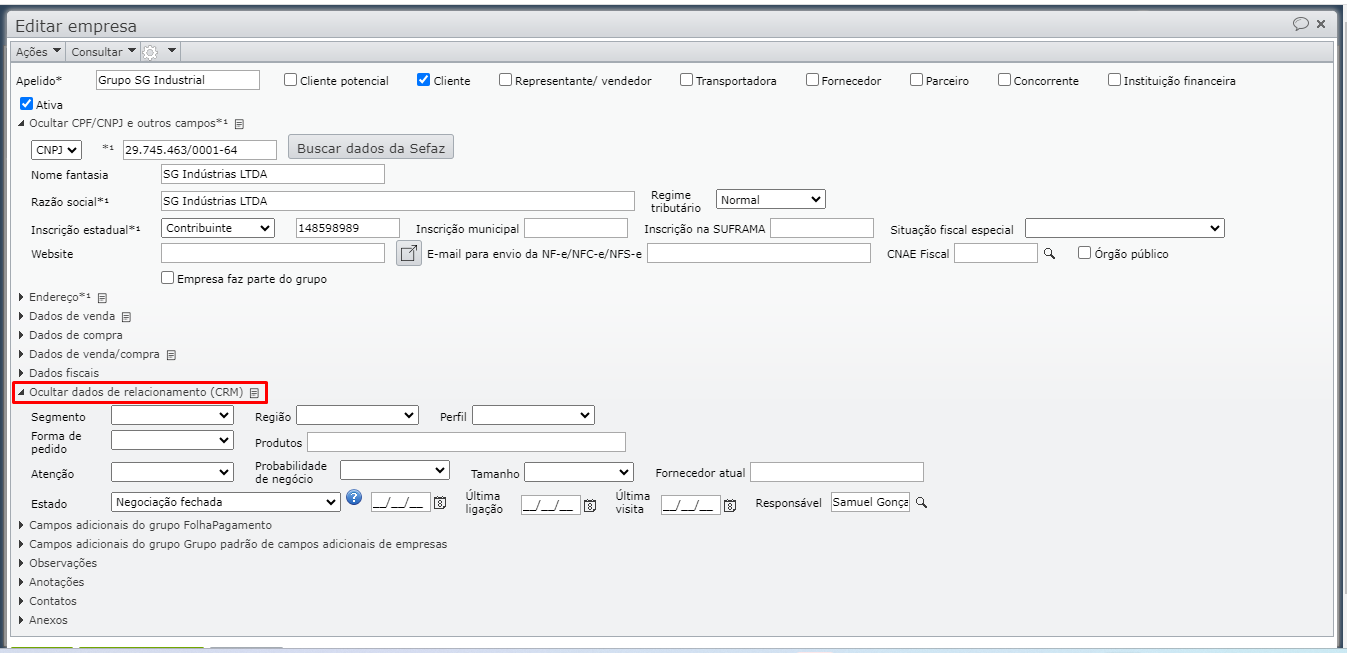
Task: Click the Fornecedor atual input field
Action: point(837,472)
